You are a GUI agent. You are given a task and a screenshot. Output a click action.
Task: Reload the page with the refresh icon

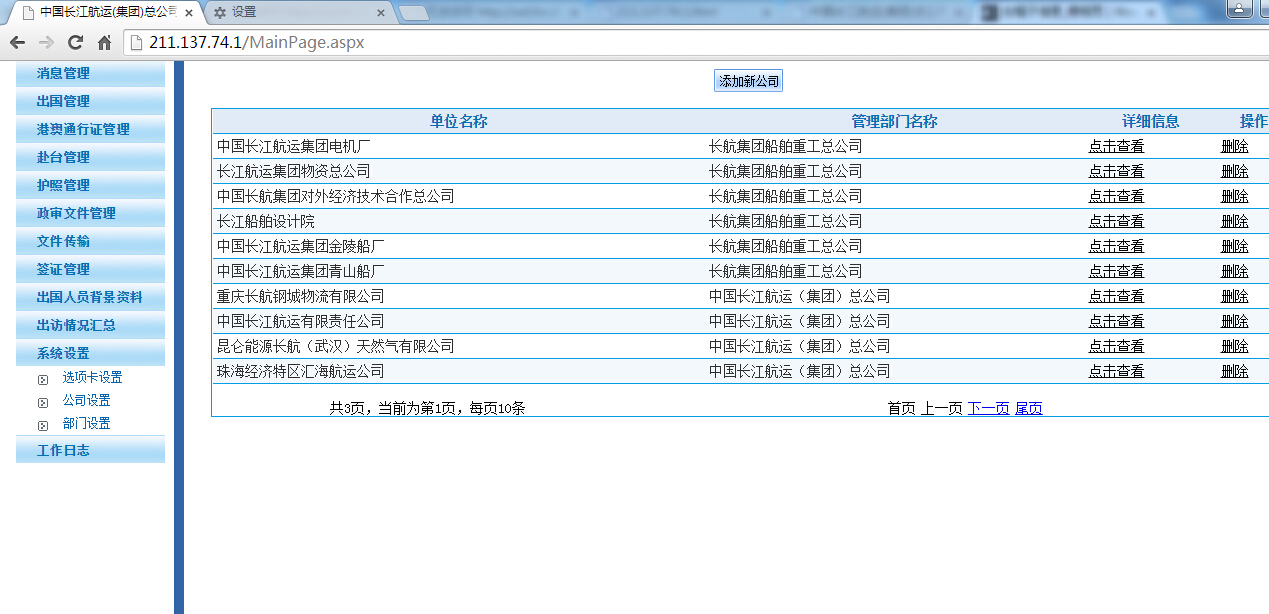[x=75, y=43]
